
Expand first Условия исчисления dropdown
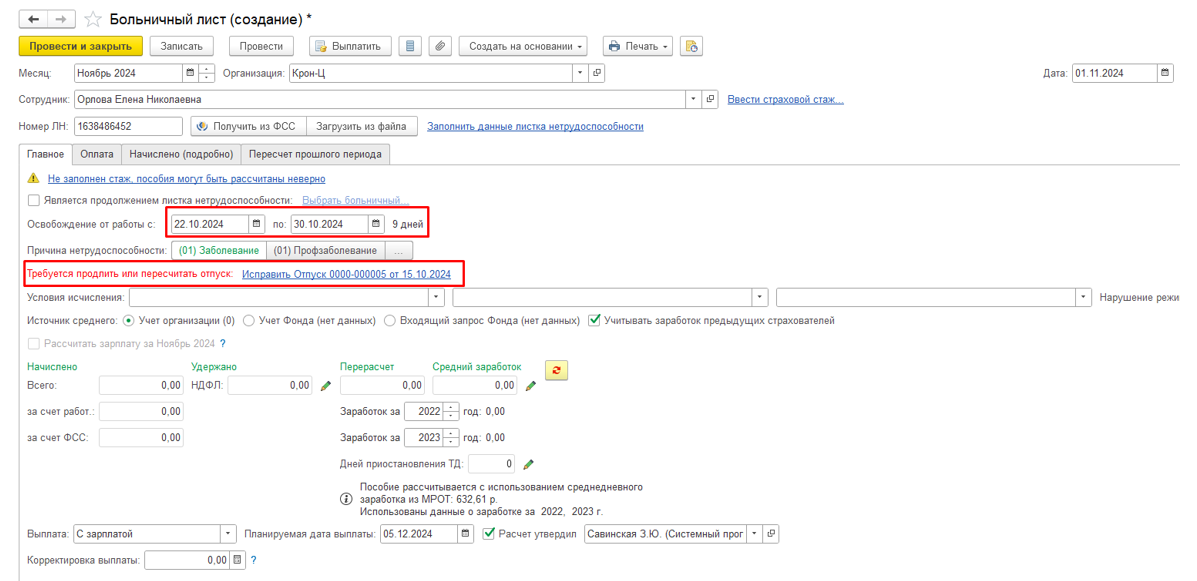point(436,296)
